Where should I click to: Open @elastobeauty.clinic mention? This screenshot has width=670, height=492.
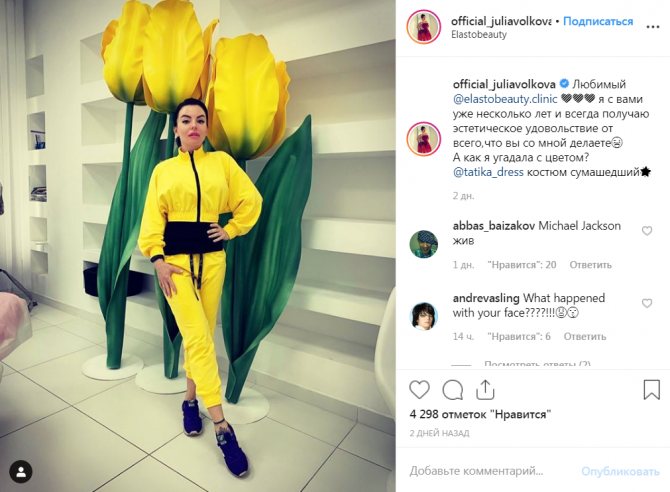click(505, 99)
